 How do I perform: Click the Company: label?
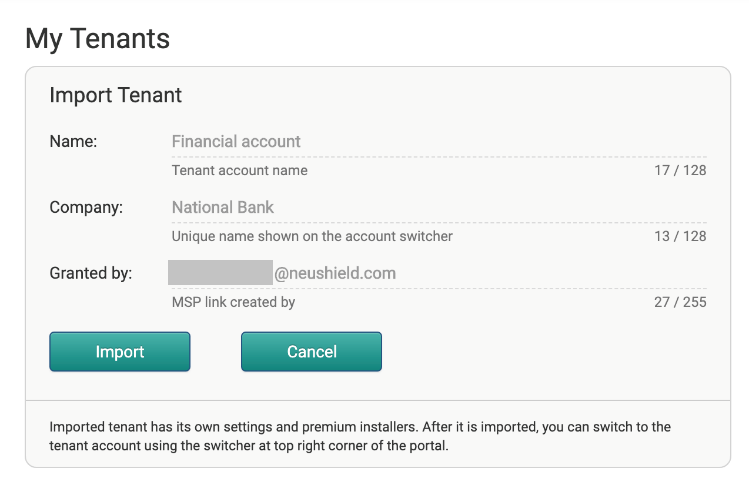86,207
